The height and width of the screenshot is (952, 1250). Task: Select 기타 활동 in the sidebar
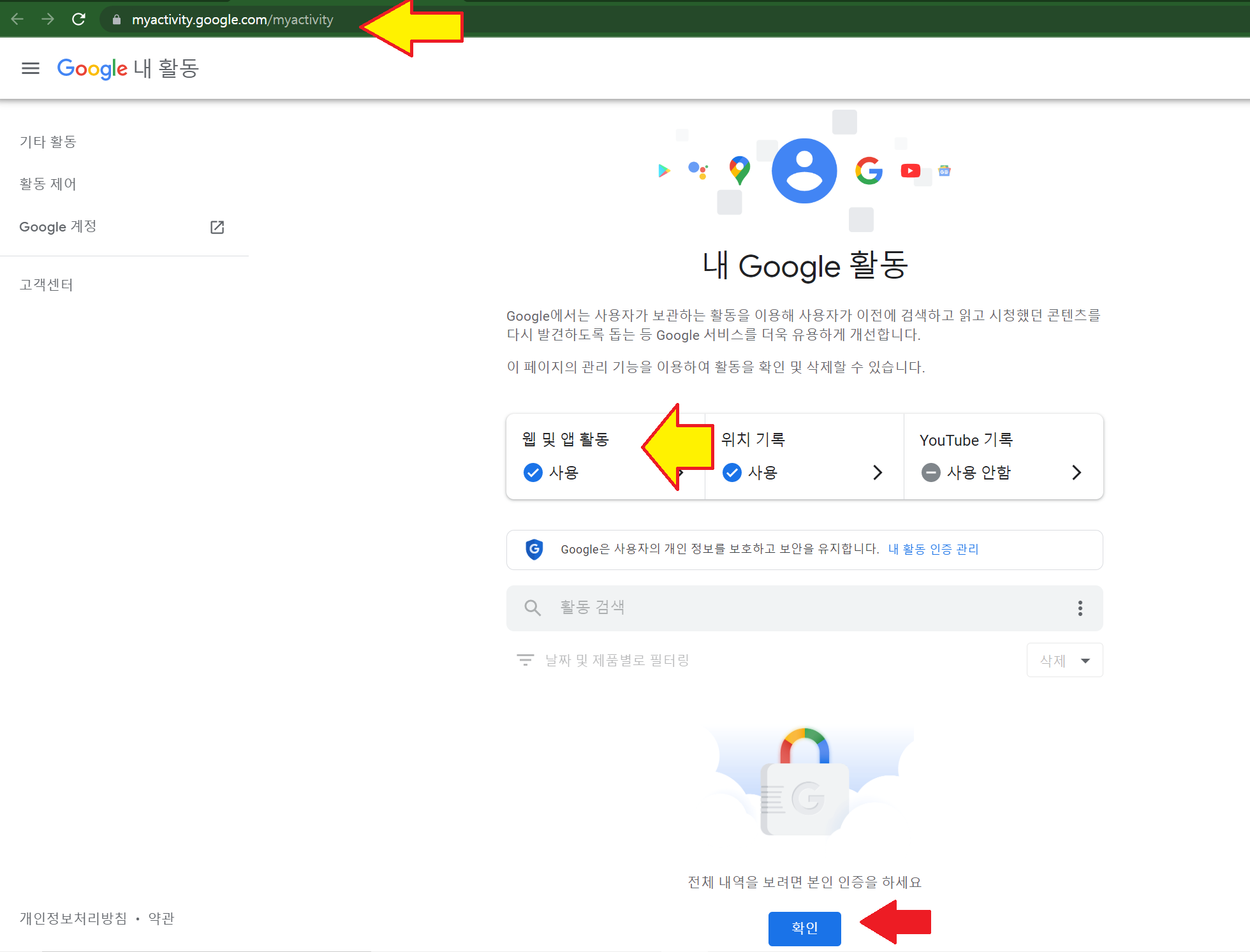click(x=48, y=142)
